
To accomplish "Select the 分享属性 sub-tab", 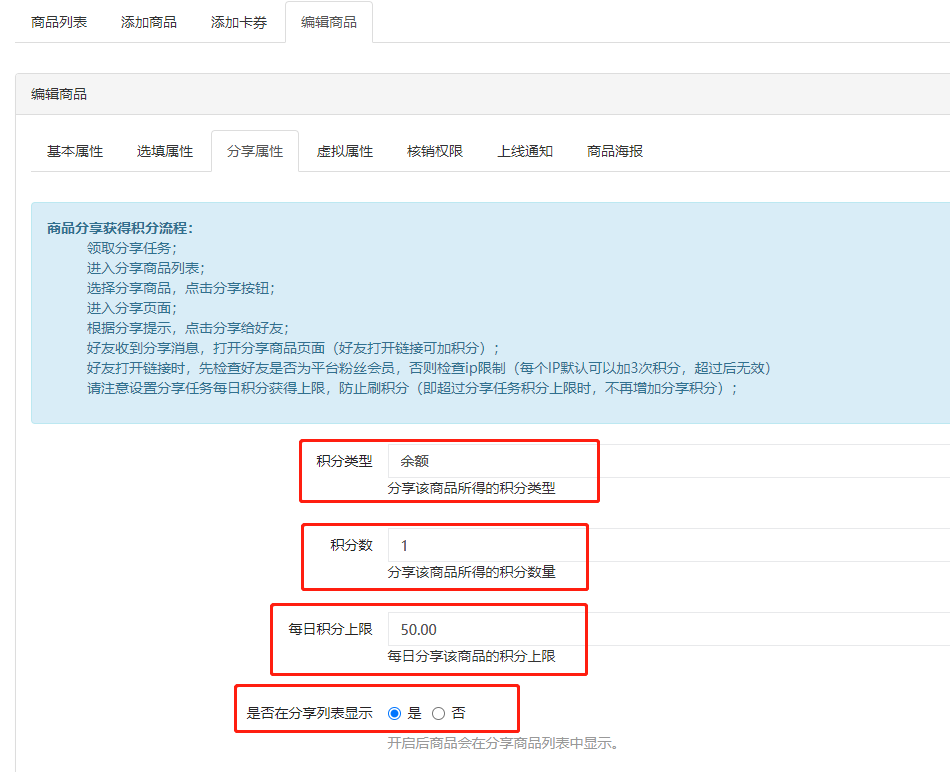I will [255, 151].
